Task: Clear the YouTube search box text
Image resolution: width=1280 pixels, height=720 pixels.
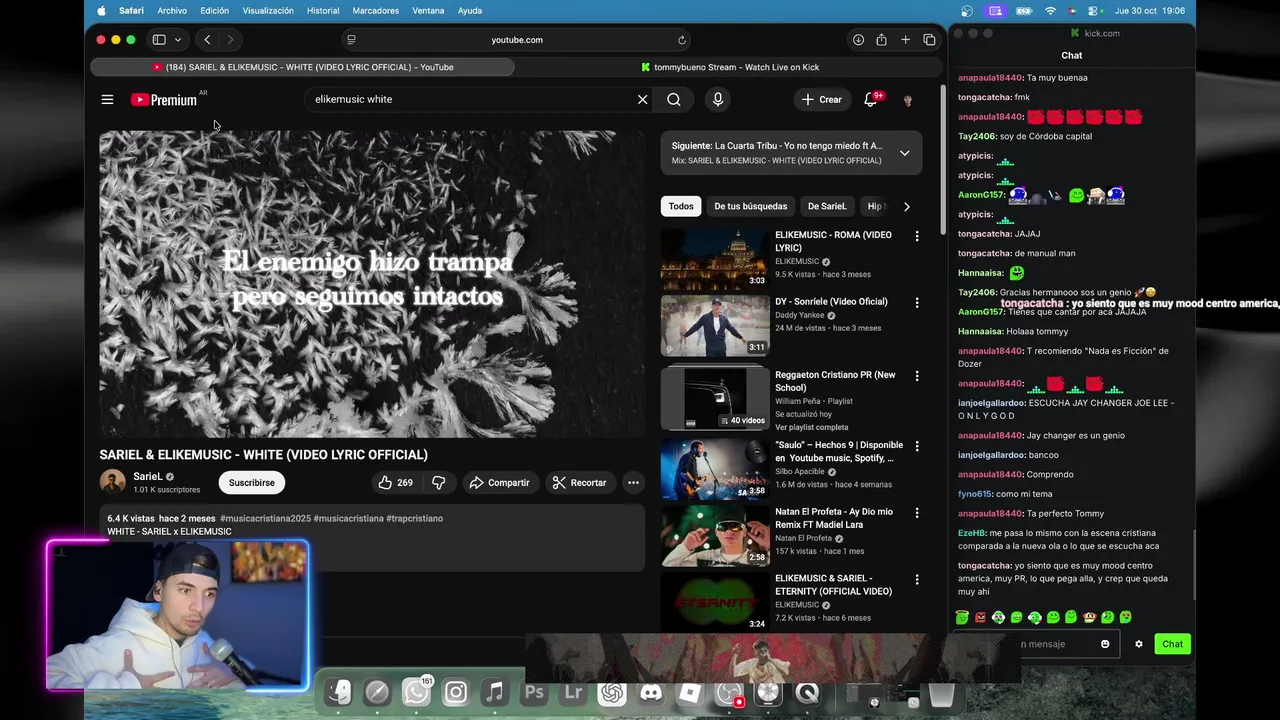Action: pos(643,99)
